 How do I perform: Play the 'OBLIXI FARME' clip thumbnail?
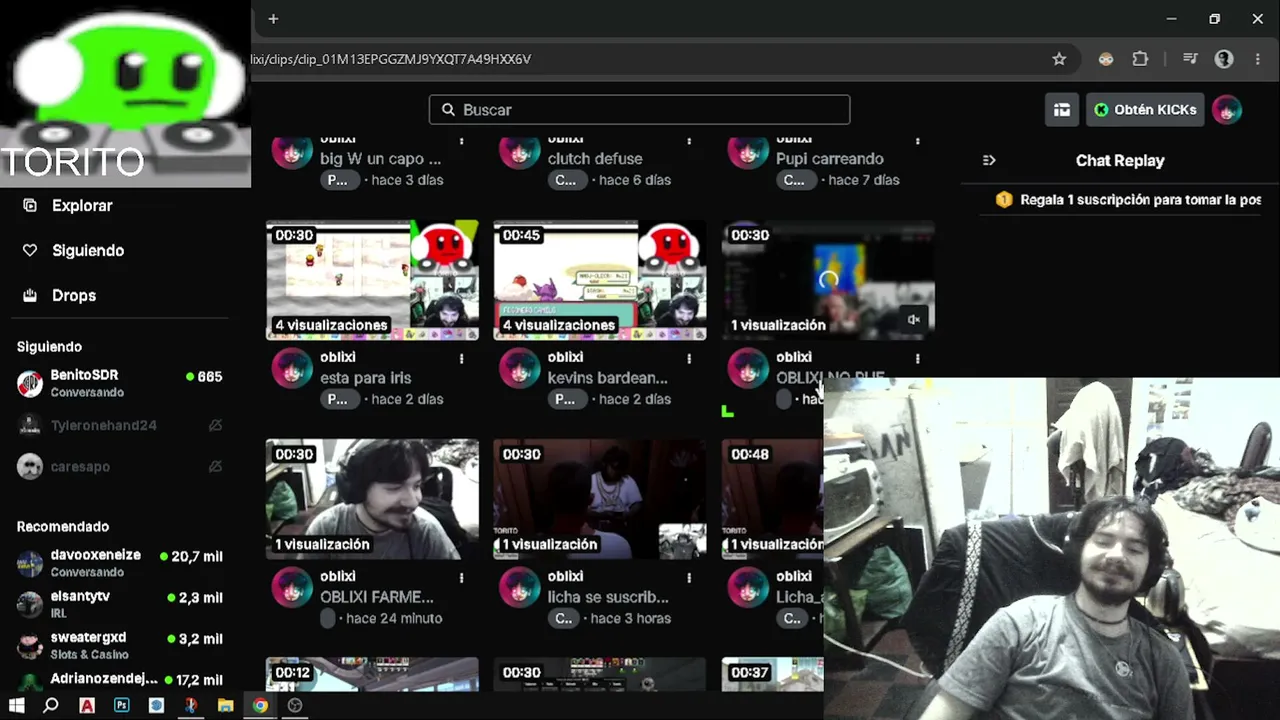click(x=372, y=499)
